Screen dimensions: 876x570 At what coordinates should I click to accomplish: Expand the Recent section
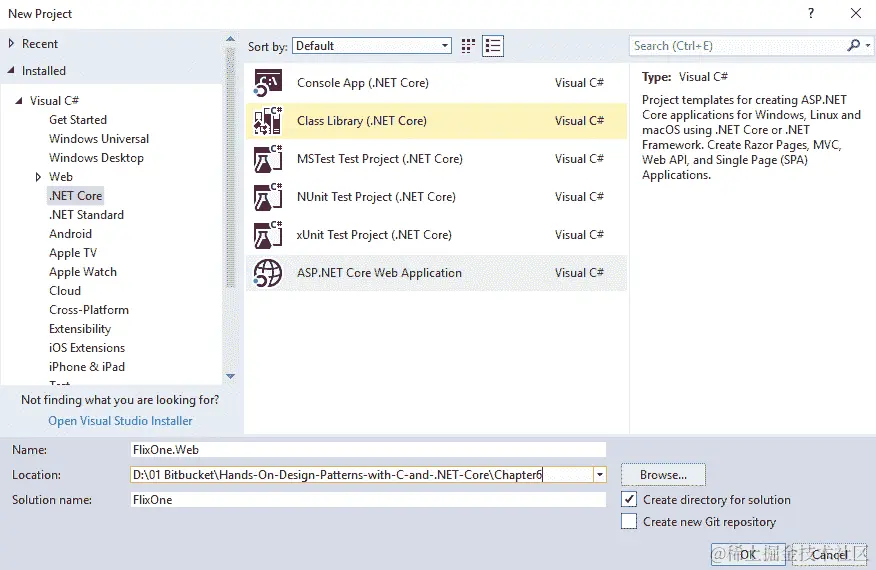click(x=11, y=43)
